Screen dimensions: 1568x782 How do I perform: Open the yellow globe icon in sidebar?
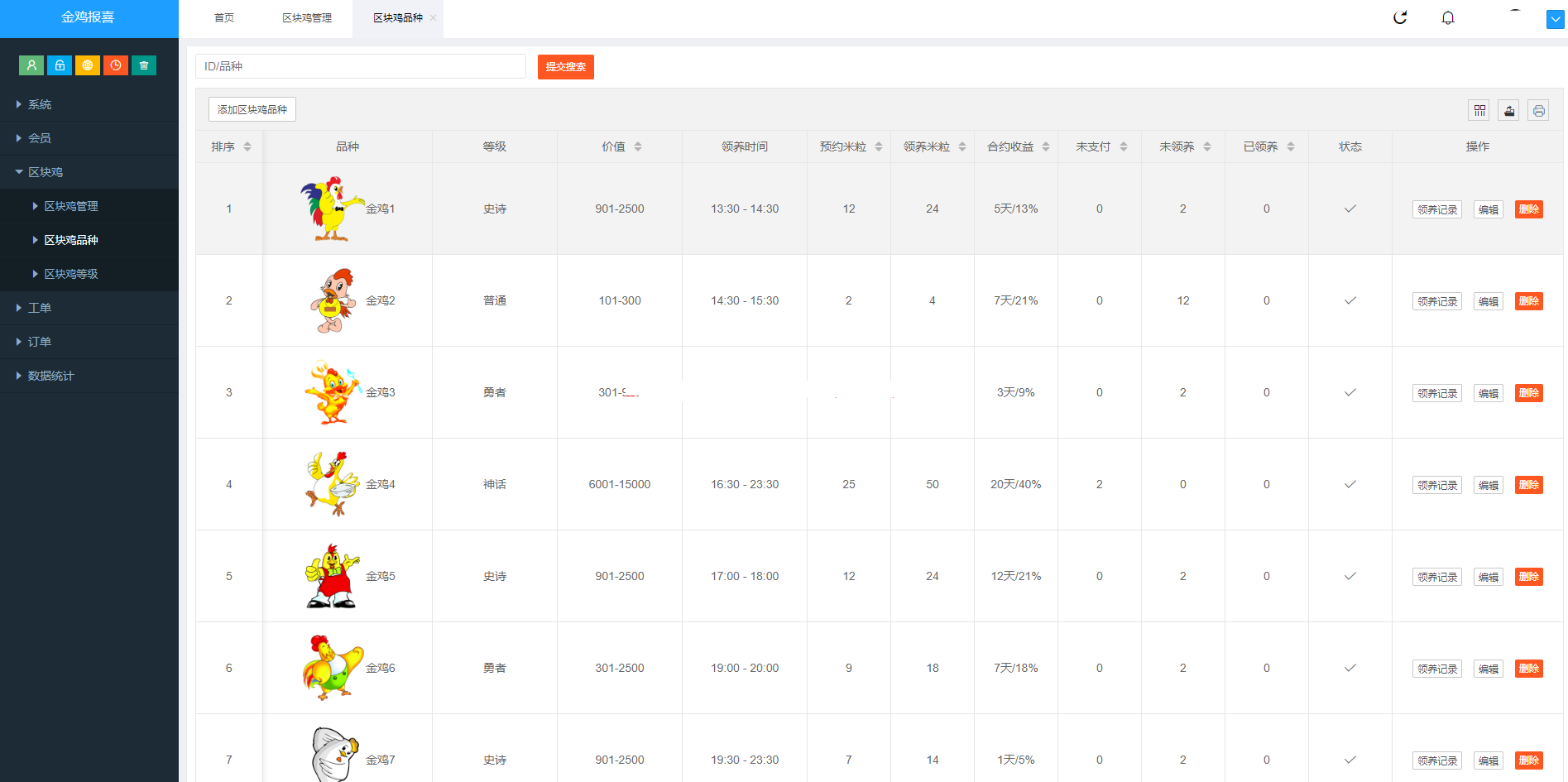point(88,65)
